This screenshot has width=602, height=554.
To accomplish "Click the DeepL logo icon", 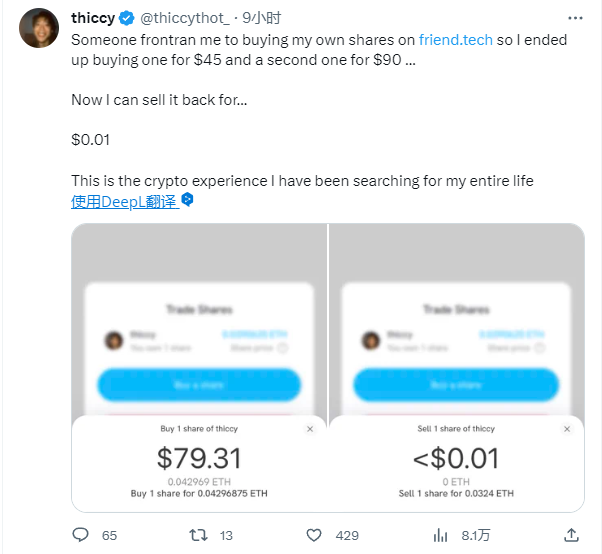I will tap(187, 200).
